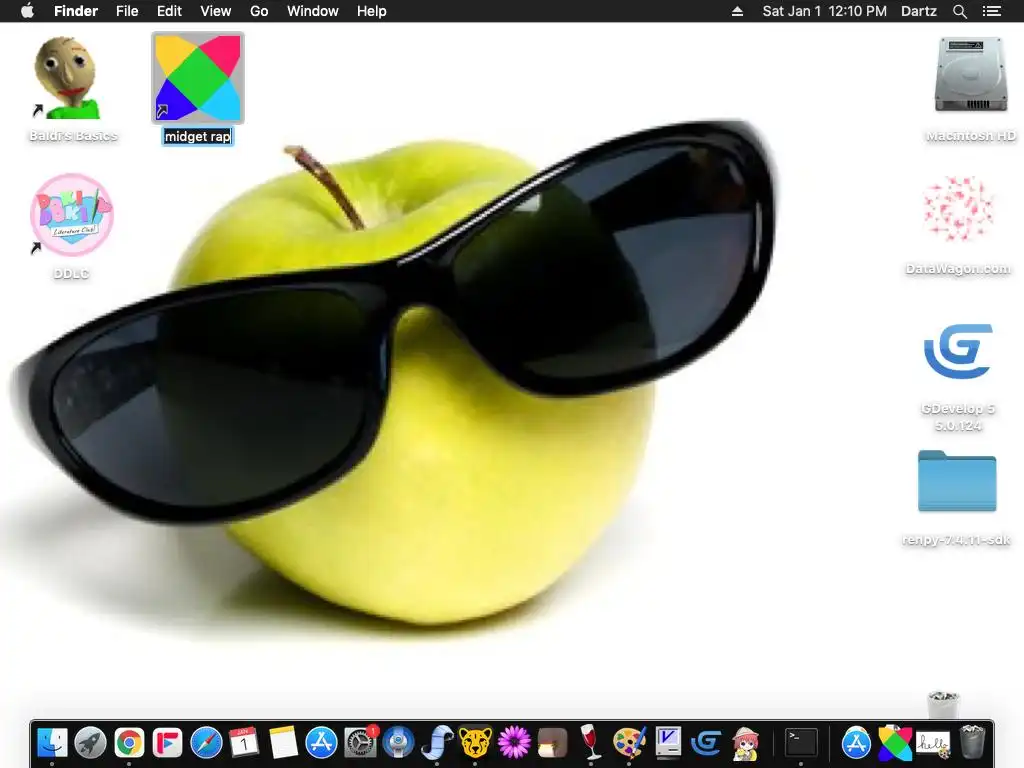
Task: Open Applications folder stack in dock
Action: pyautogui.click(x=856, y=743)
